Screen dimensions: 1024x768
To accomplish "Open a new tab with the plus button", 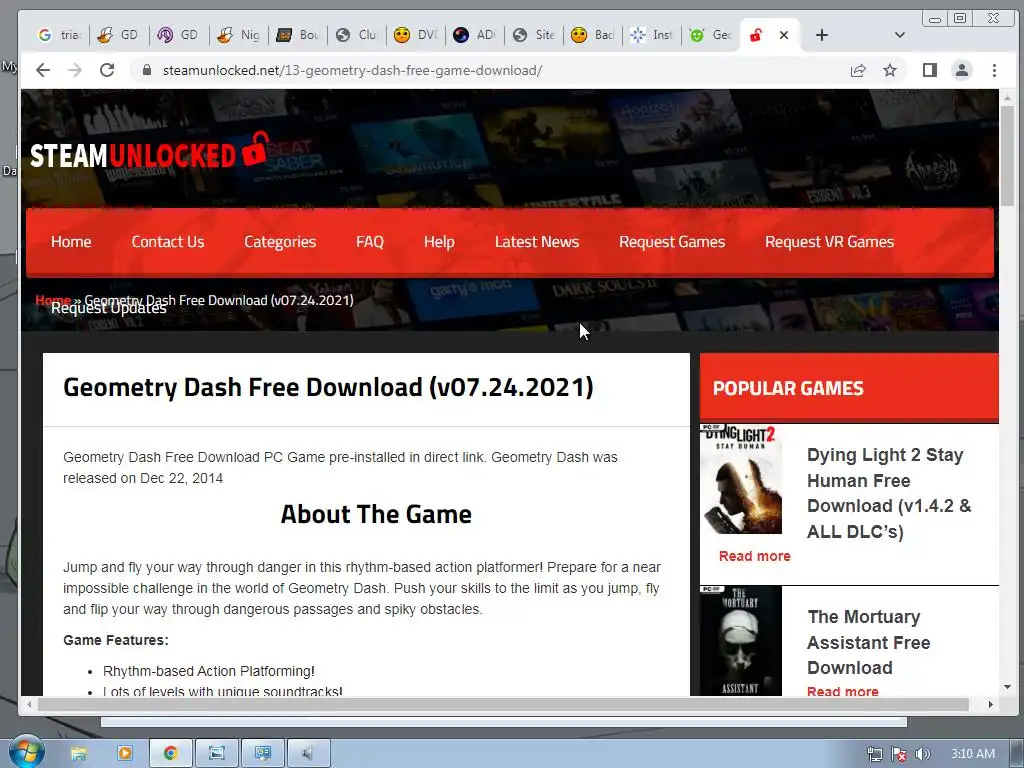I will coord(822,35).
